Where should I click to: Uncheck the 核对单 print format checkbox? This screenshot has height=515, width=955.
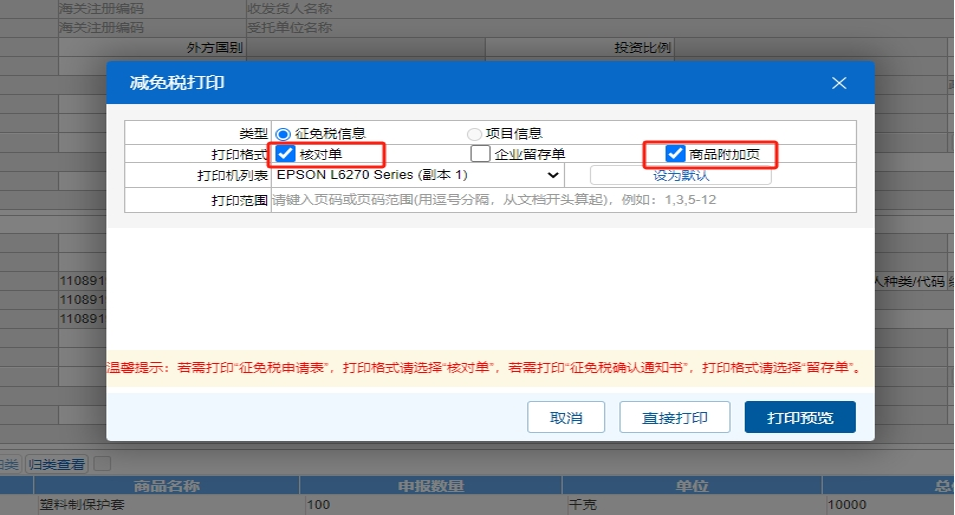pyautogui.click(x=286, y=154)
